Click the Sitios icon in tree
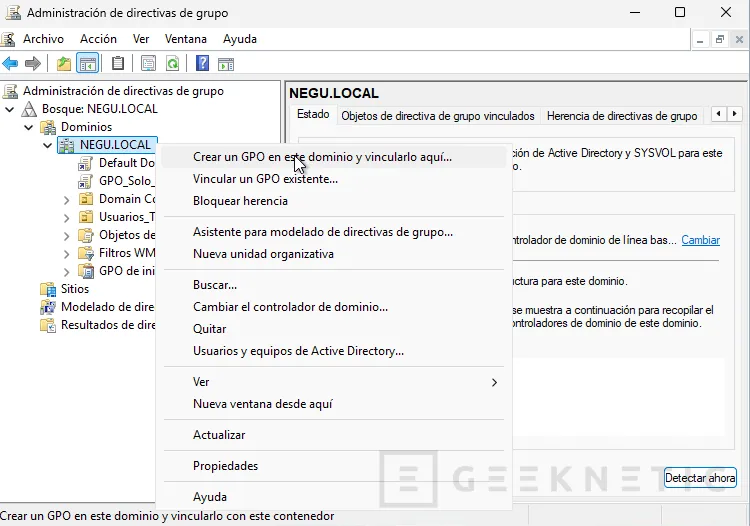 tap(48, 289)
